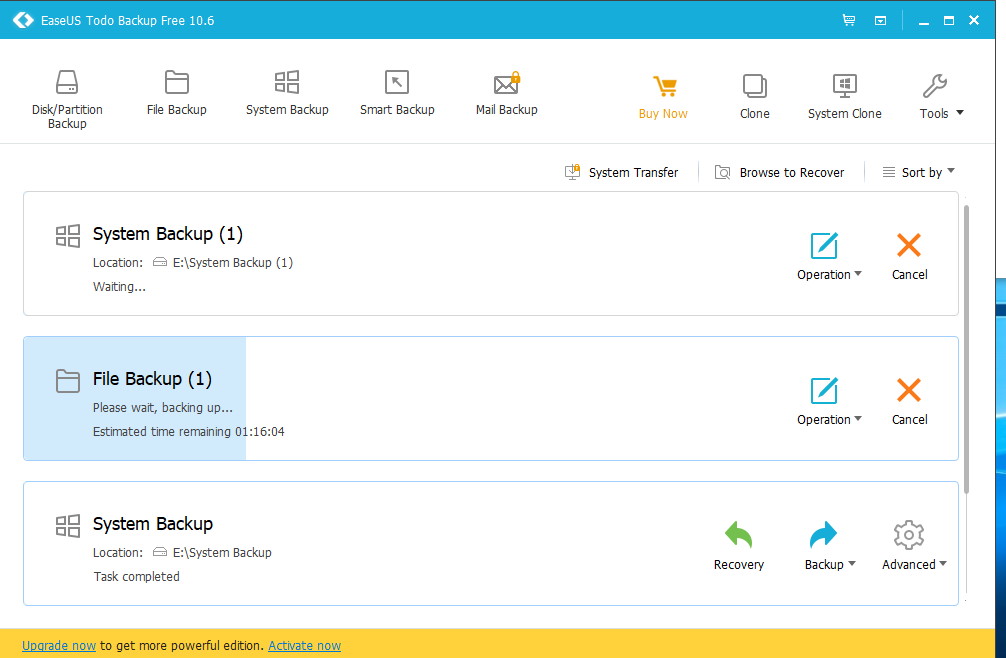Click Browse to Recover
The image size is (1006, 658).
point(780,173)
